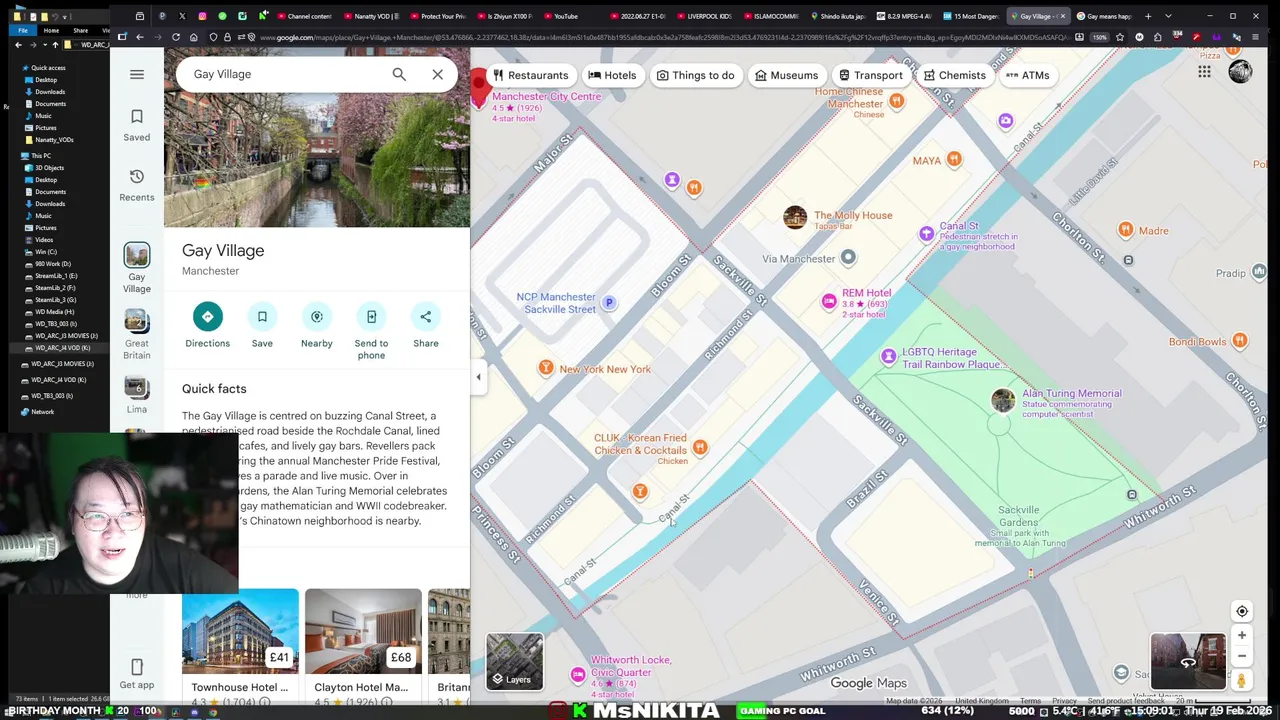Click Get app in sidebar
Viewport: 1280px width, 720px height.
(x=137, y=674)
